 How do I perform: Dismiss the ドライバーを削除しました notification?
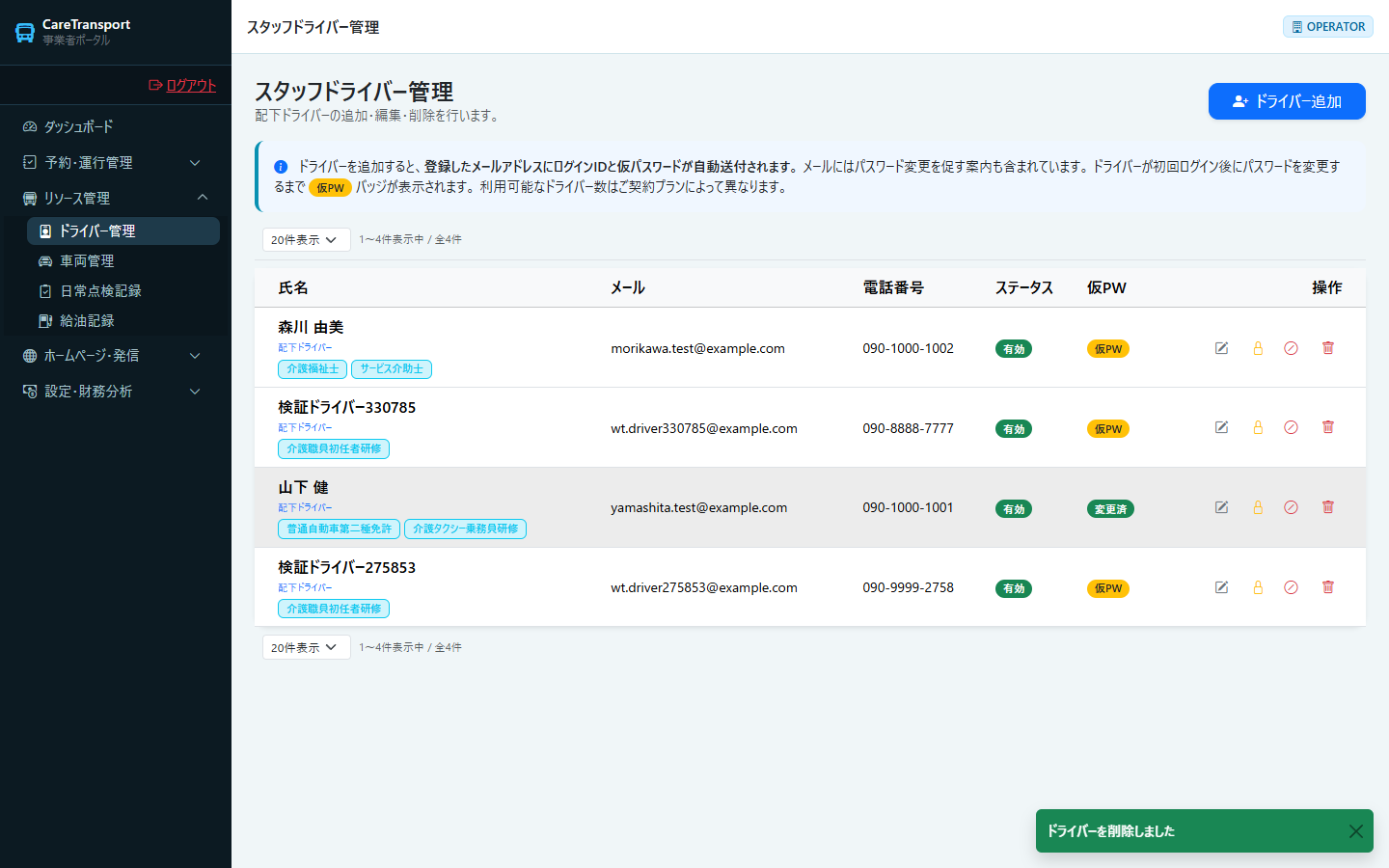(x=1355, y=831)
